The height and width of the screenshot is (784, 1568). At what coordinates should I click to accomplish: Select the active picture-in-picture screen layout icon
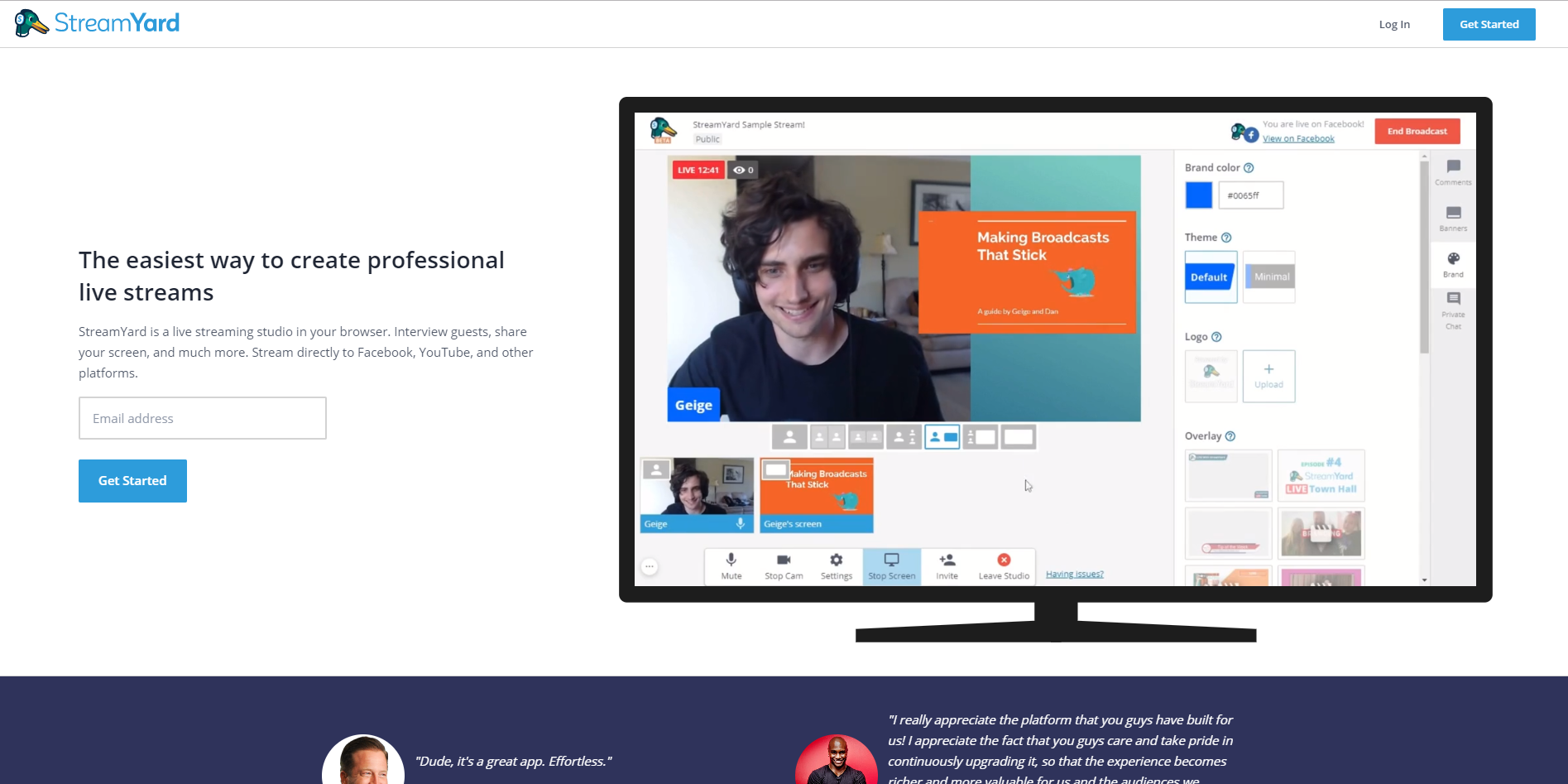point(942,436)
